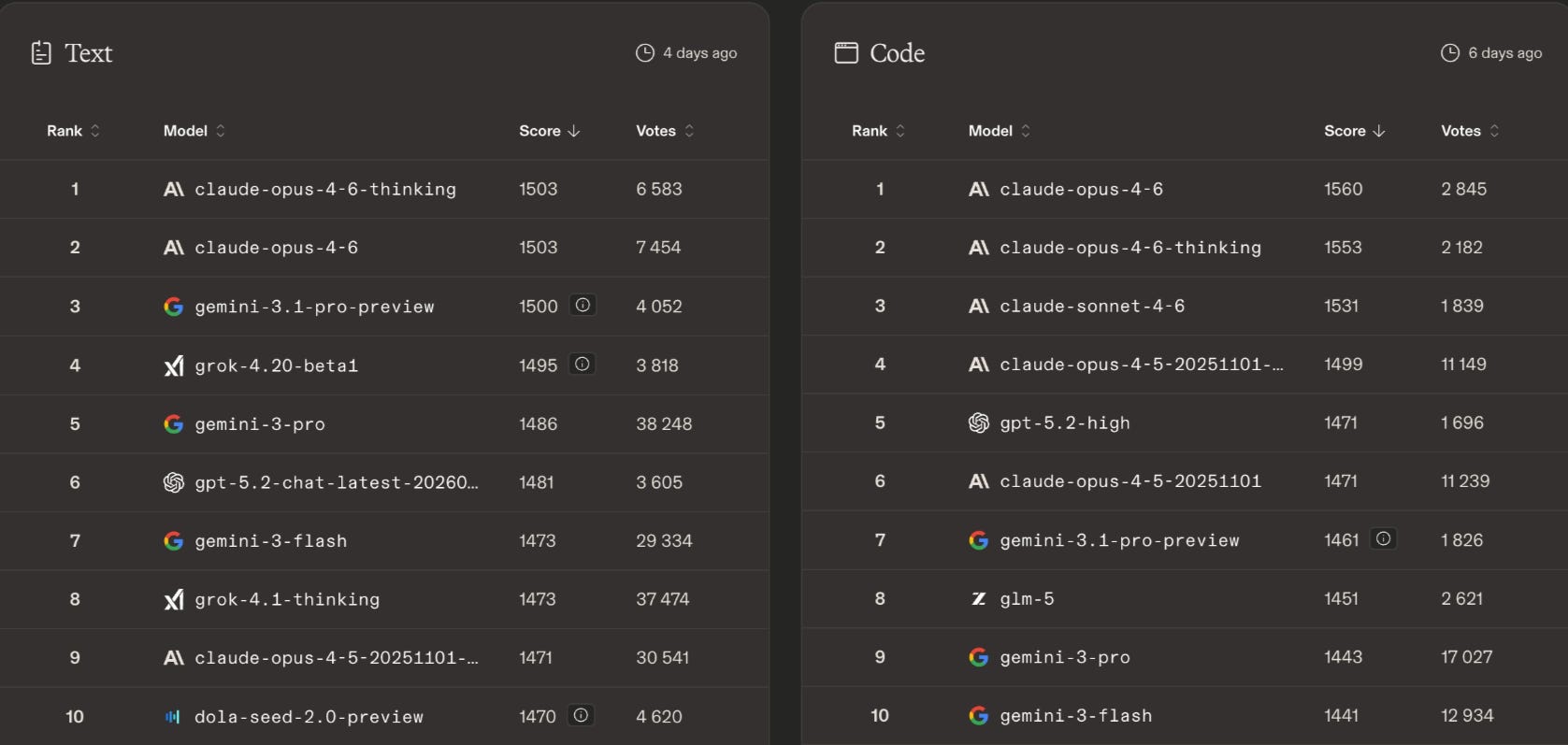Click the Code leaderboard window icon
The height and width of the screenshot is (745, 1568).
click(x=846, y=52)
